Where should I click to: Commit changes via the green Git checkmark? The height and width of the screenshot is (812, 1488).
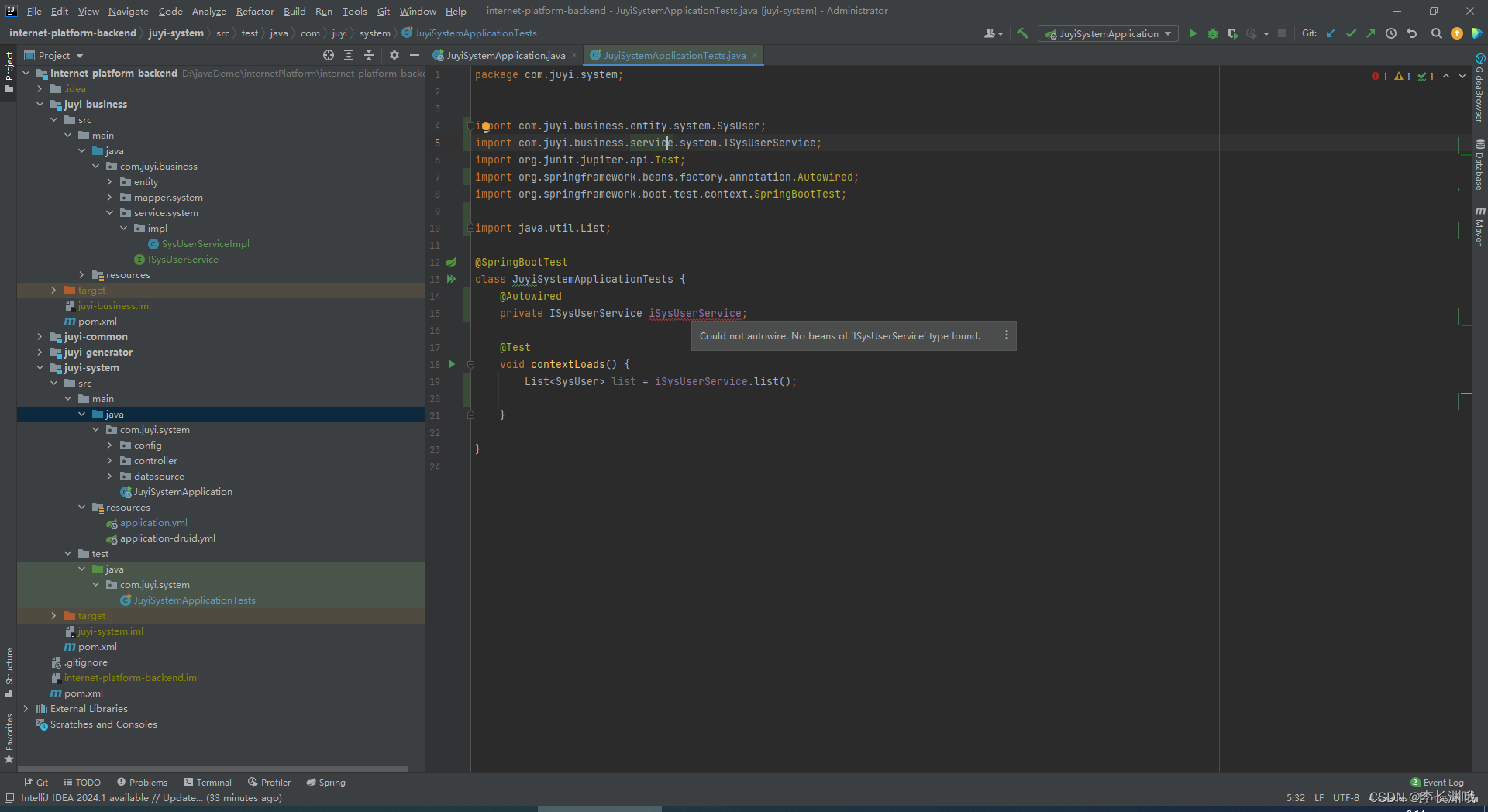[x=1351, y=33]
